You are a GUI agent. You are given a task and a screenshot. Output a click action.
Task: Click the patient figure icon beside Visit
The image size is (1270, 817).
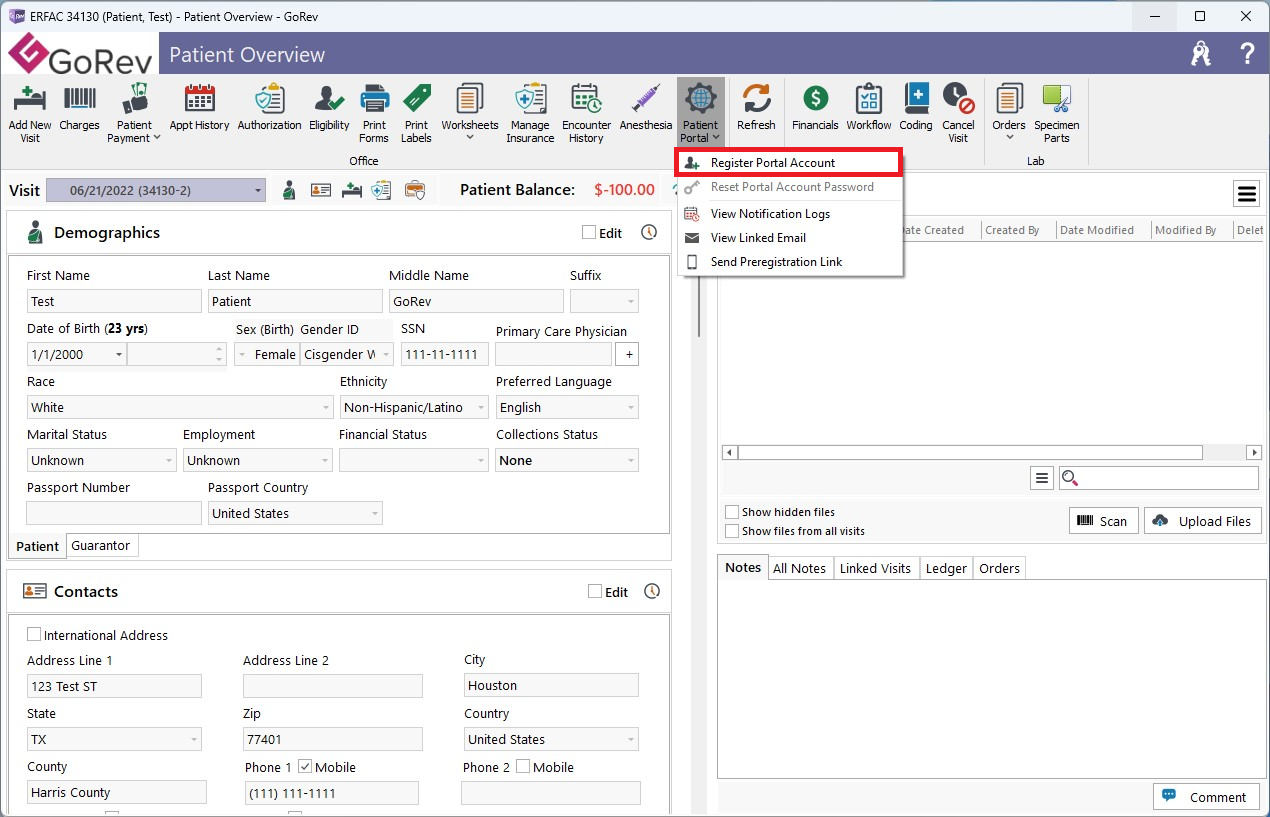[289, 190]
